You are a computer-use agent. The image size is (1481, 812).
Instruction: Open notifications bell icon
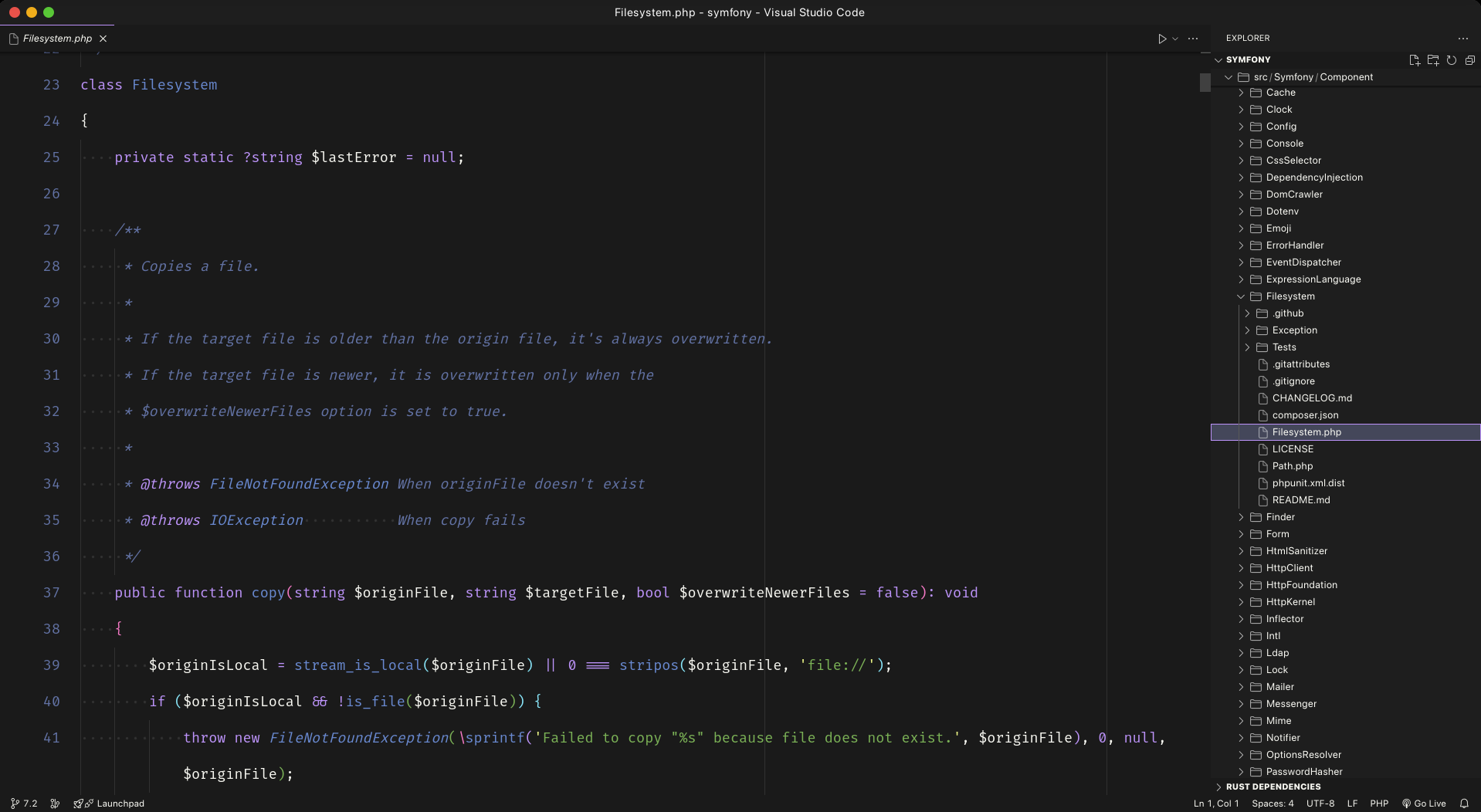(x=1464, y=804)
